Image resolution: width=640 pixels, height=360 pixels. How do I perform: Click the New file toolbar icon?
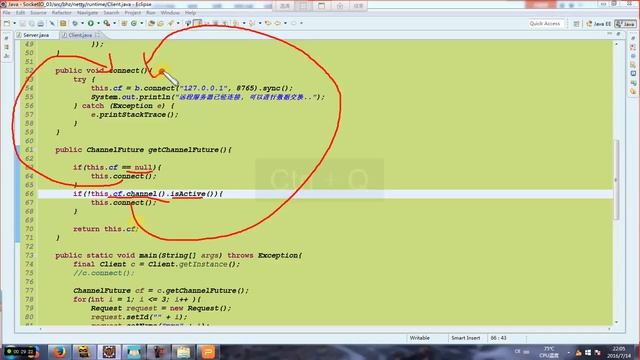tap(7, 23)
